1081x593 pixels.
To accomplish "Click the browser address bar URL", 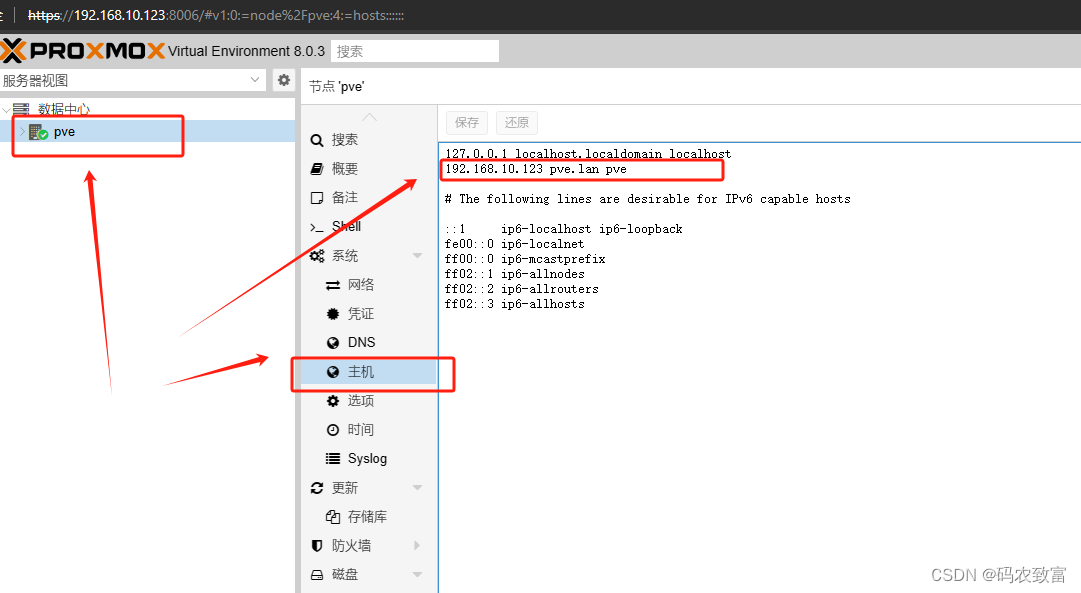I will click(x=216, y=15).
